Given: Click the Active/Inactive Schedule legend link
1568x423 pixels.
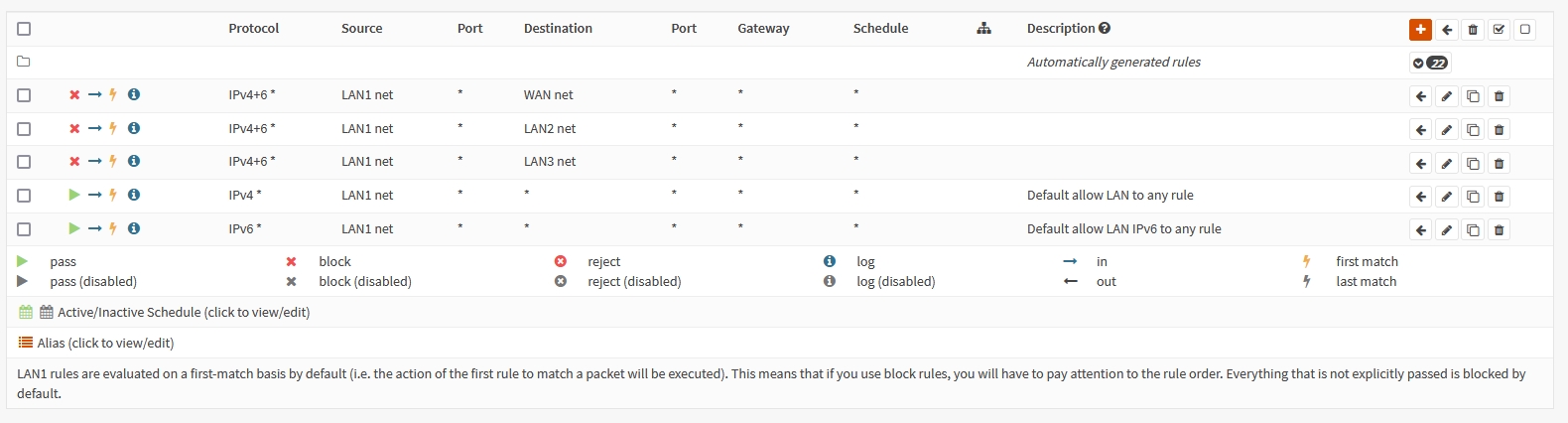Looking at the screenshot, I should point(184,312).
